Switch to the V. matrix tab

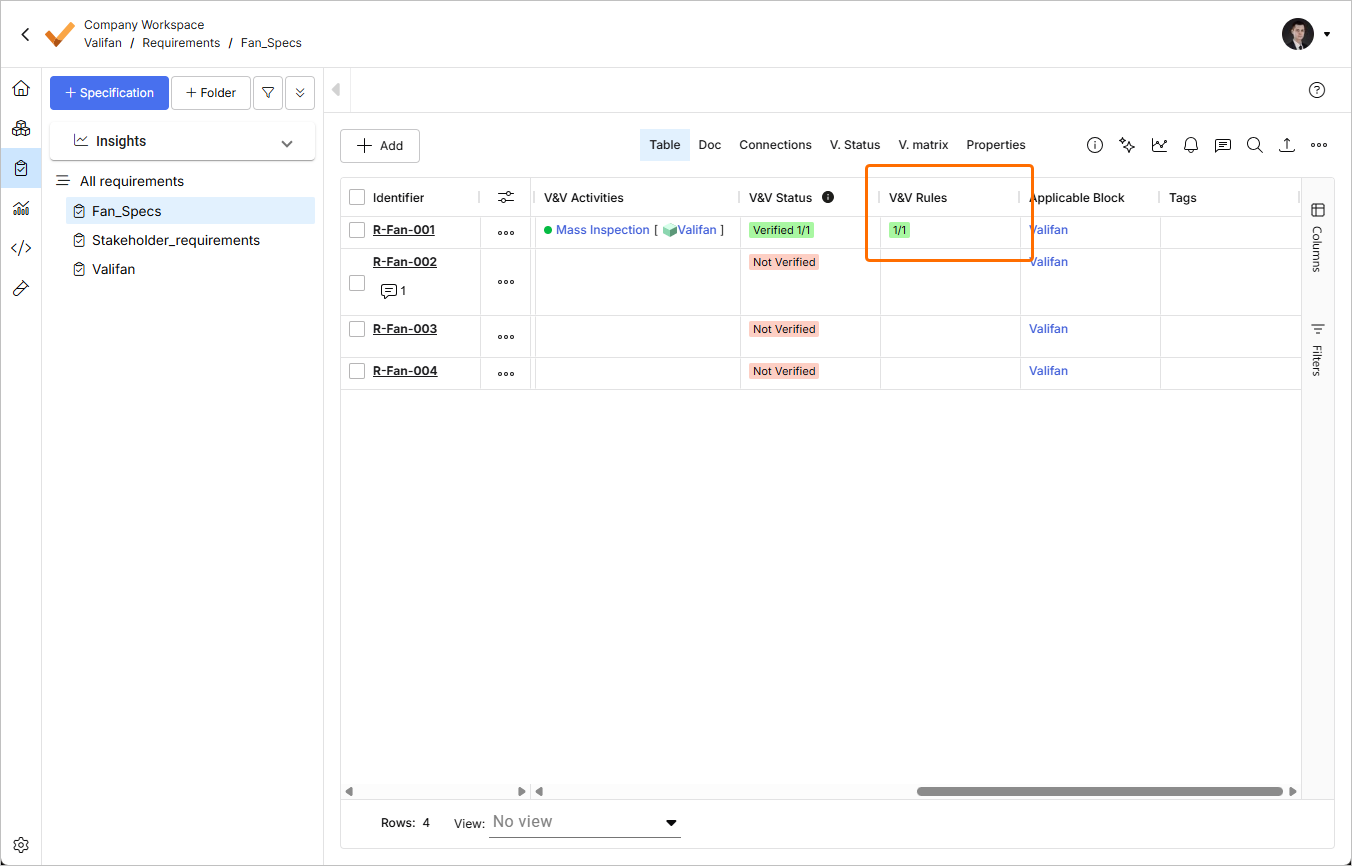point(923,145)
